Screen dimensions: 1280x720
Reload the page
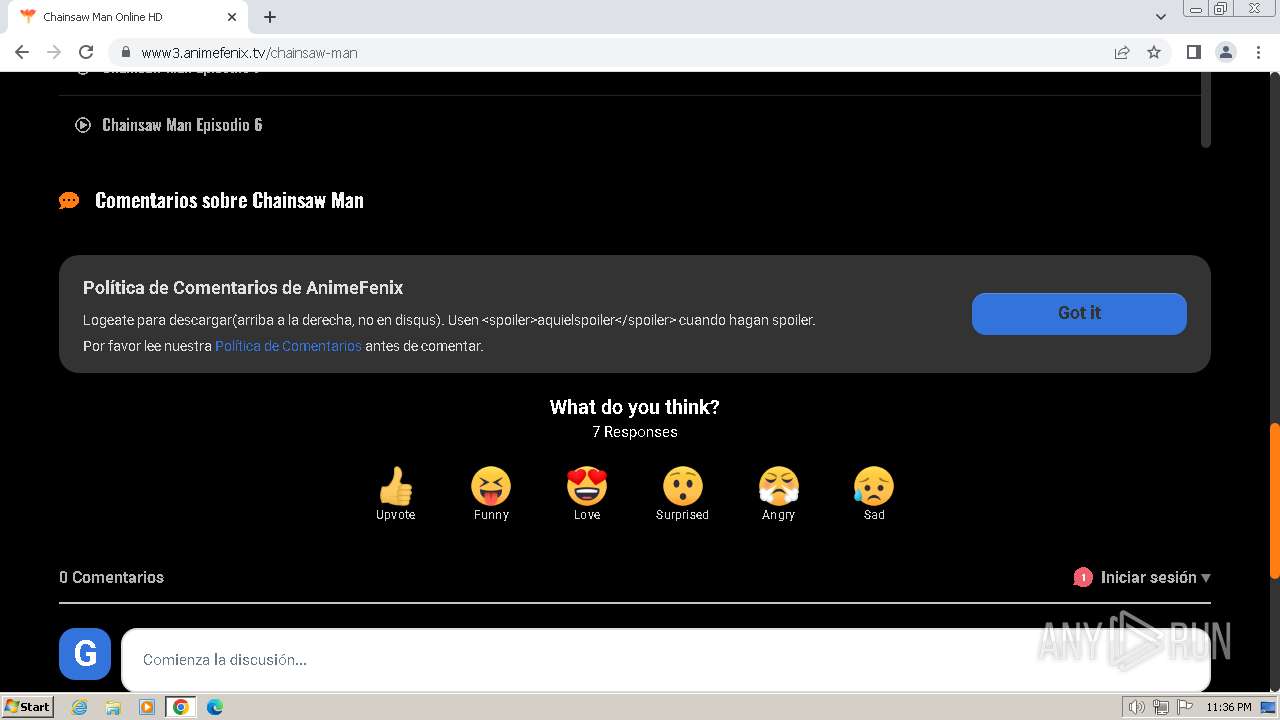[86, 52]
